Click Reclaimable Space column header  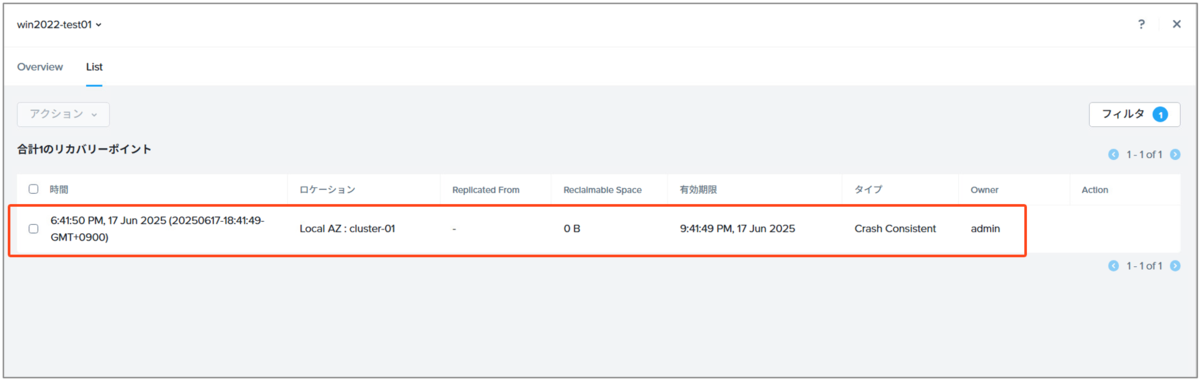click(x=602, y=189)
